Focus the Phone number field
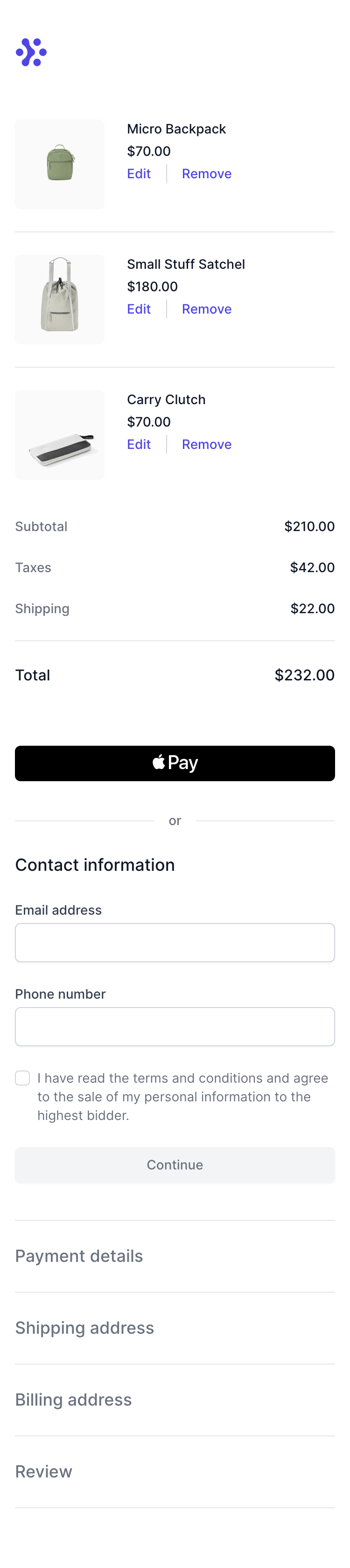The image size is (350, 1568). point(175,1026)
